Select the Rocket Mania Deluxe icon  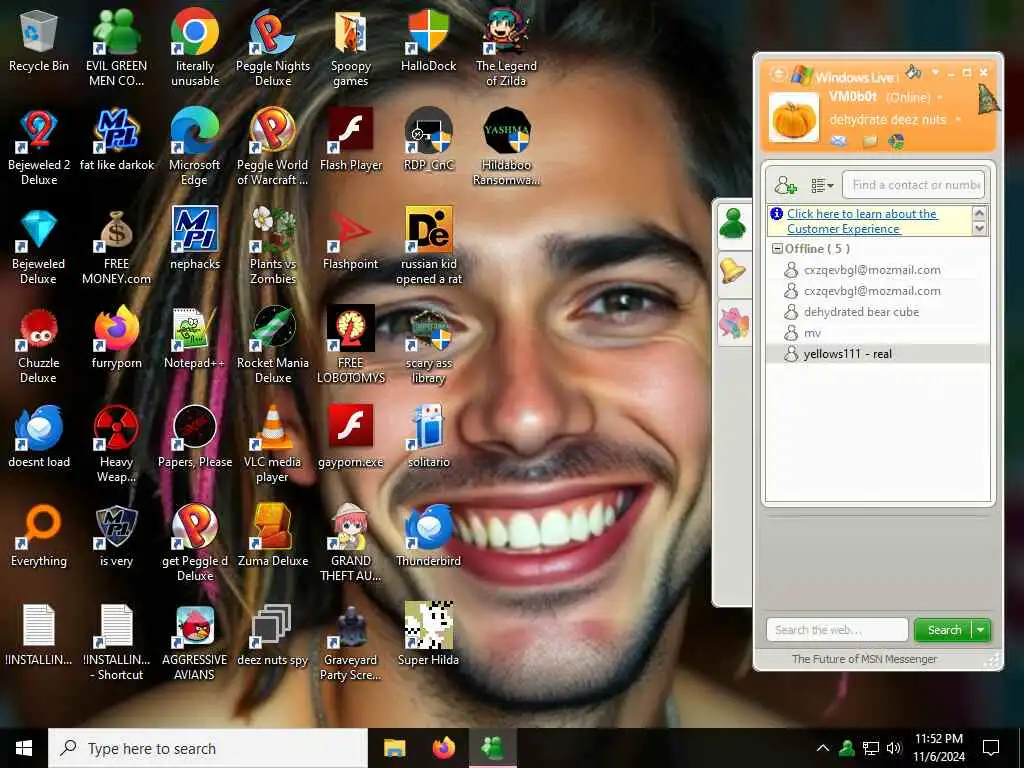273,345
